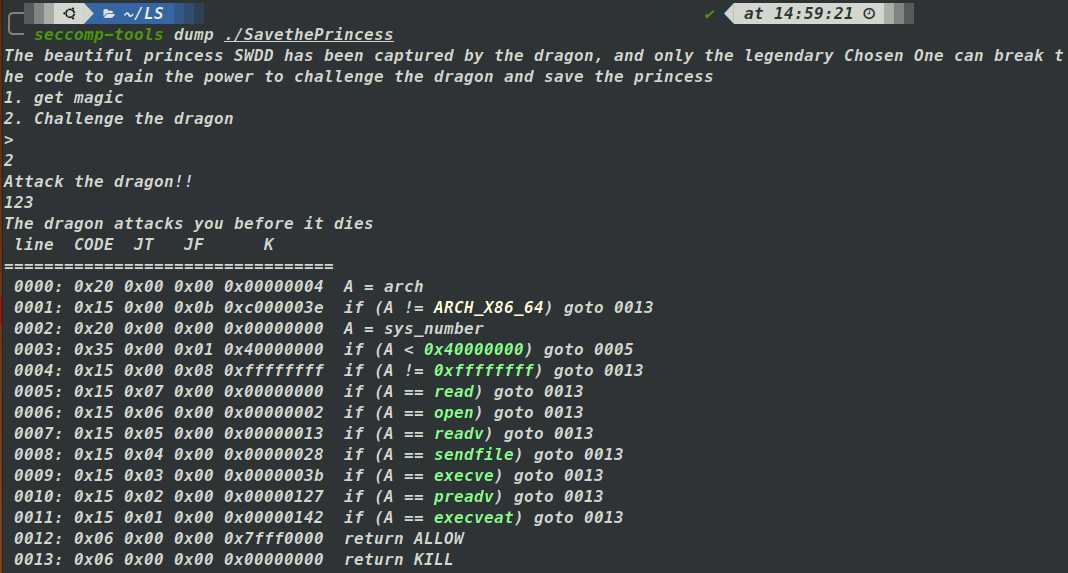Click the '1. get magic' menu option
1068x573 pixels.
click(x=64, y=97)
